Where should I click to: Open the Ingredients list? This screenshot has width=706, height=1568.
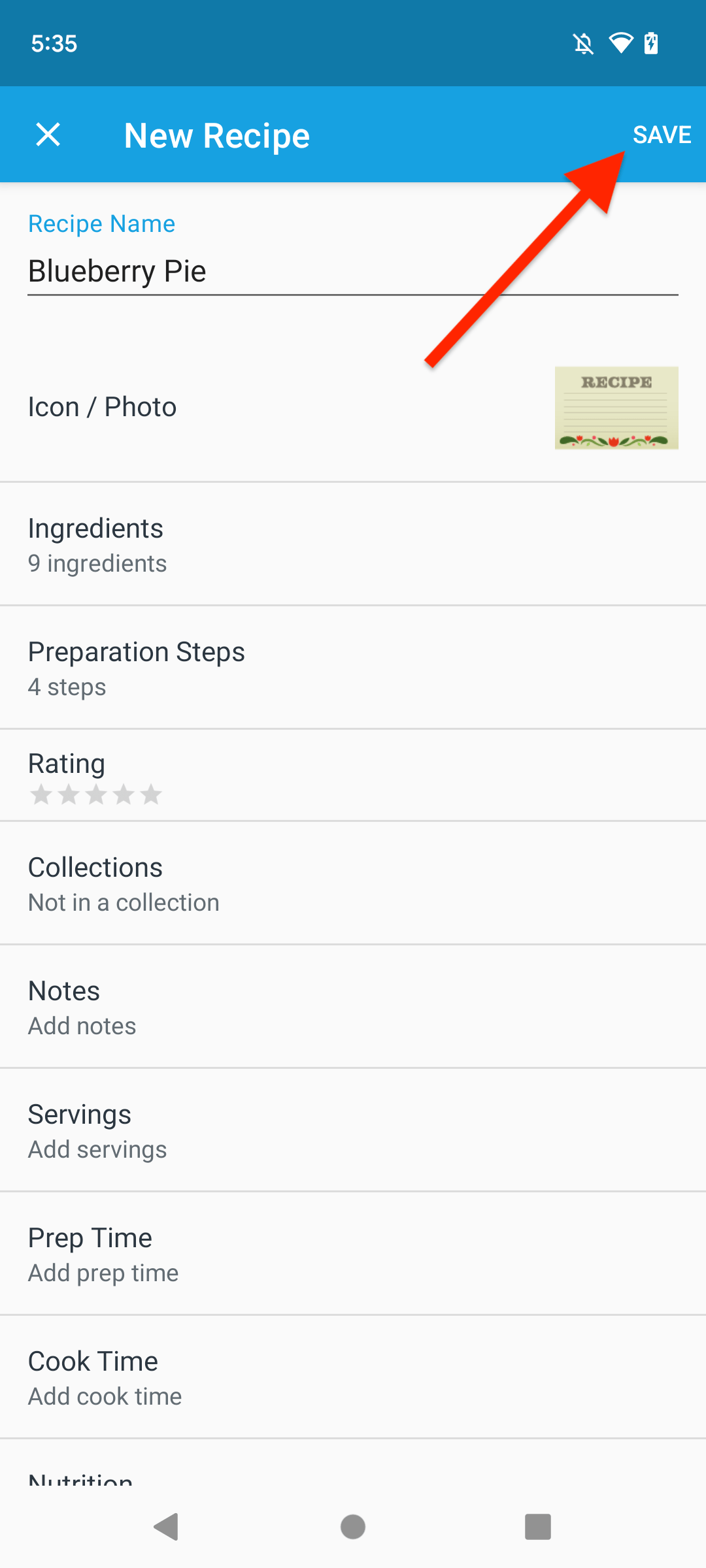pyautogui.click(x=353, y=544)
